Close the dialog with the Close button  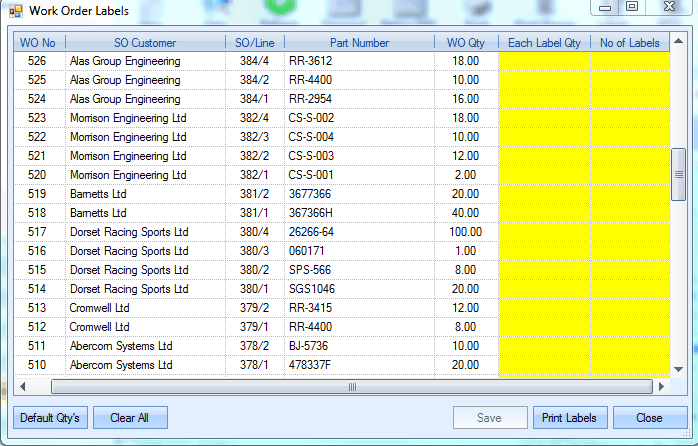click(649, 418)
